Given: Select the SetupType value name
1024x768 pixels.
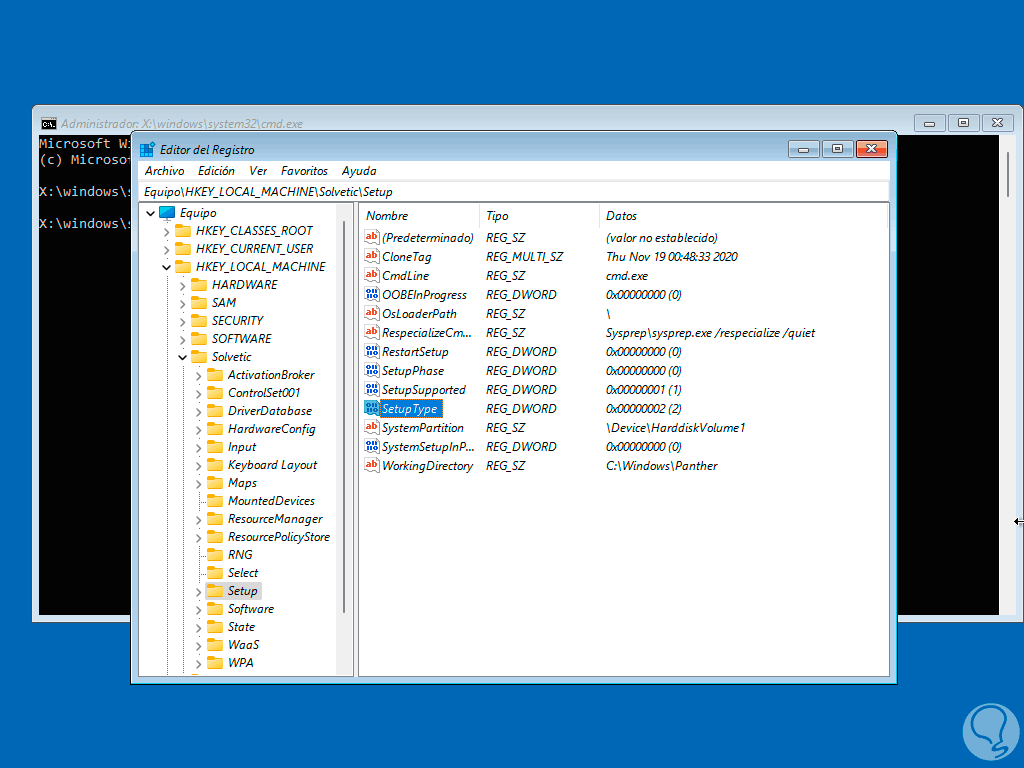Looking at the screenshot, I should tap(410, 409).
